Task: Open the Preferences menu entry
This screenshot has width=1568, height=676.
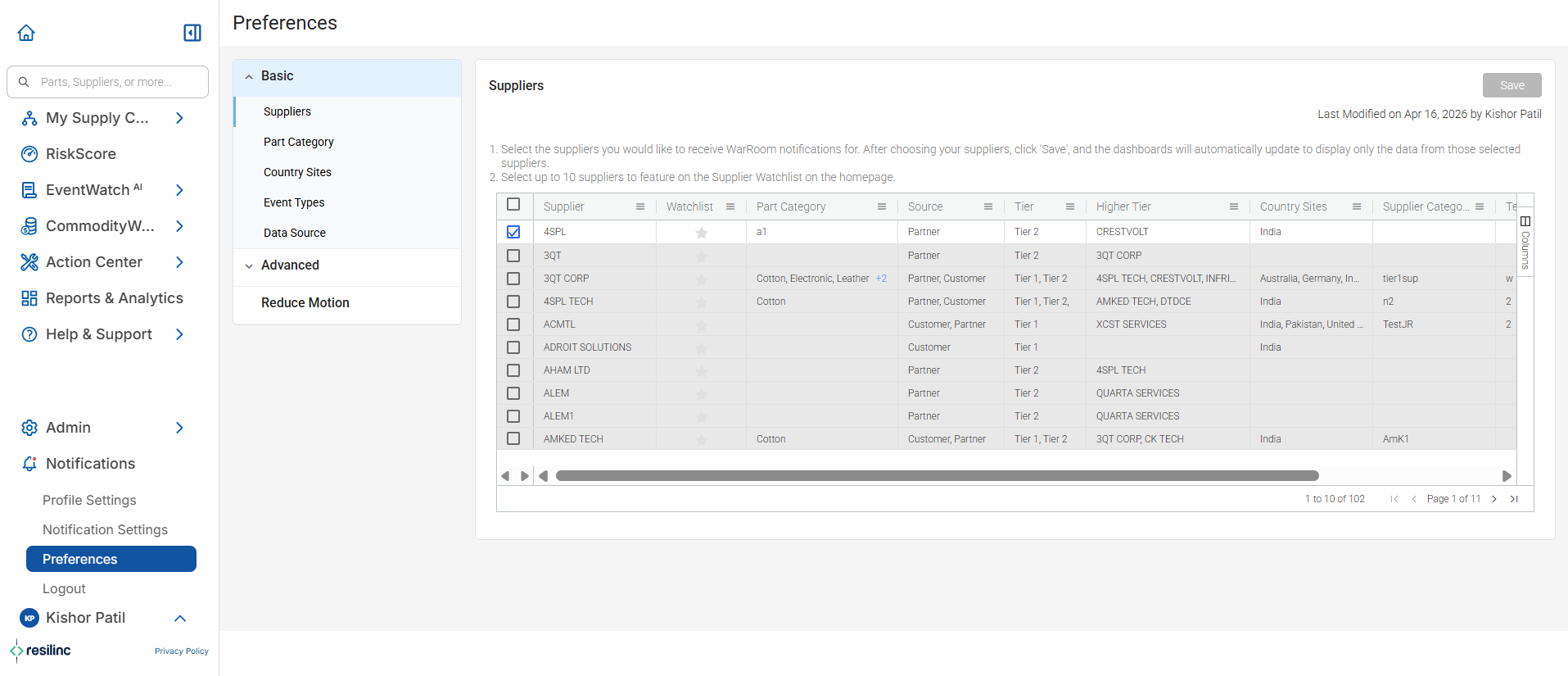Action: coord(111,559)
